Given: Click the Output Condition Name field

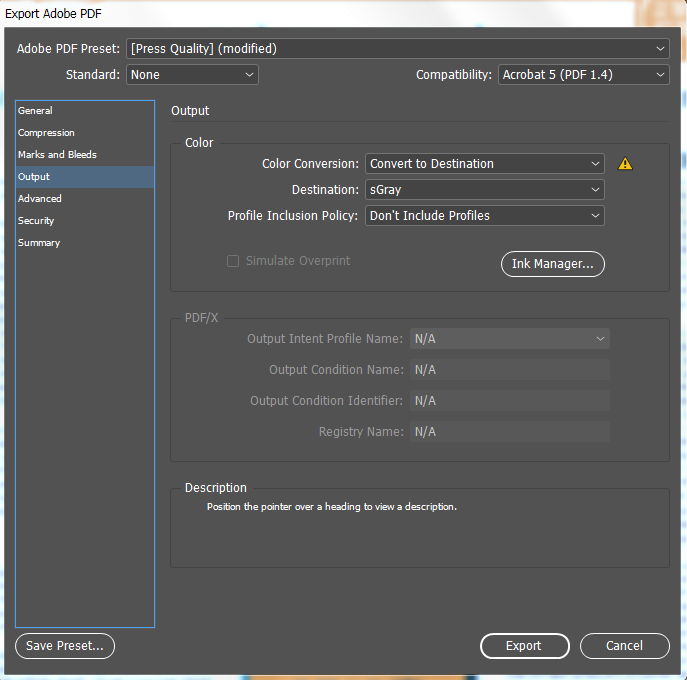Looking at the screenshot, I should coord(510,370).
